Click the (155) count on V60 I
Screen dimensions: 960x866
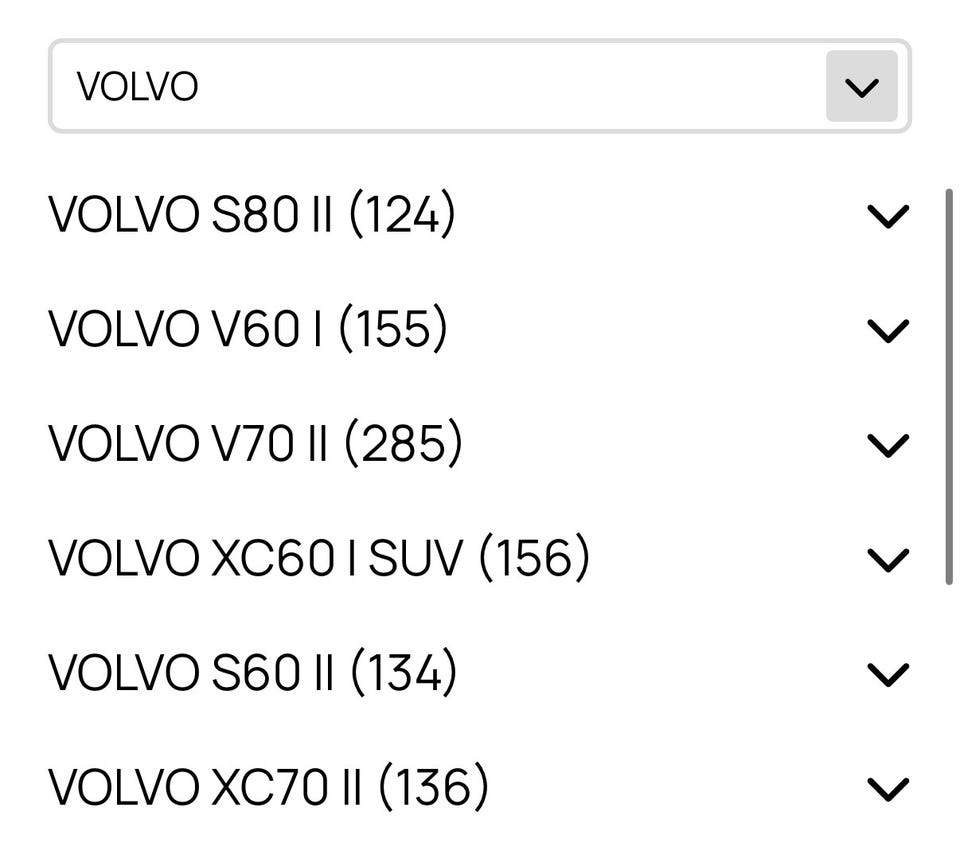coord(393,330)
